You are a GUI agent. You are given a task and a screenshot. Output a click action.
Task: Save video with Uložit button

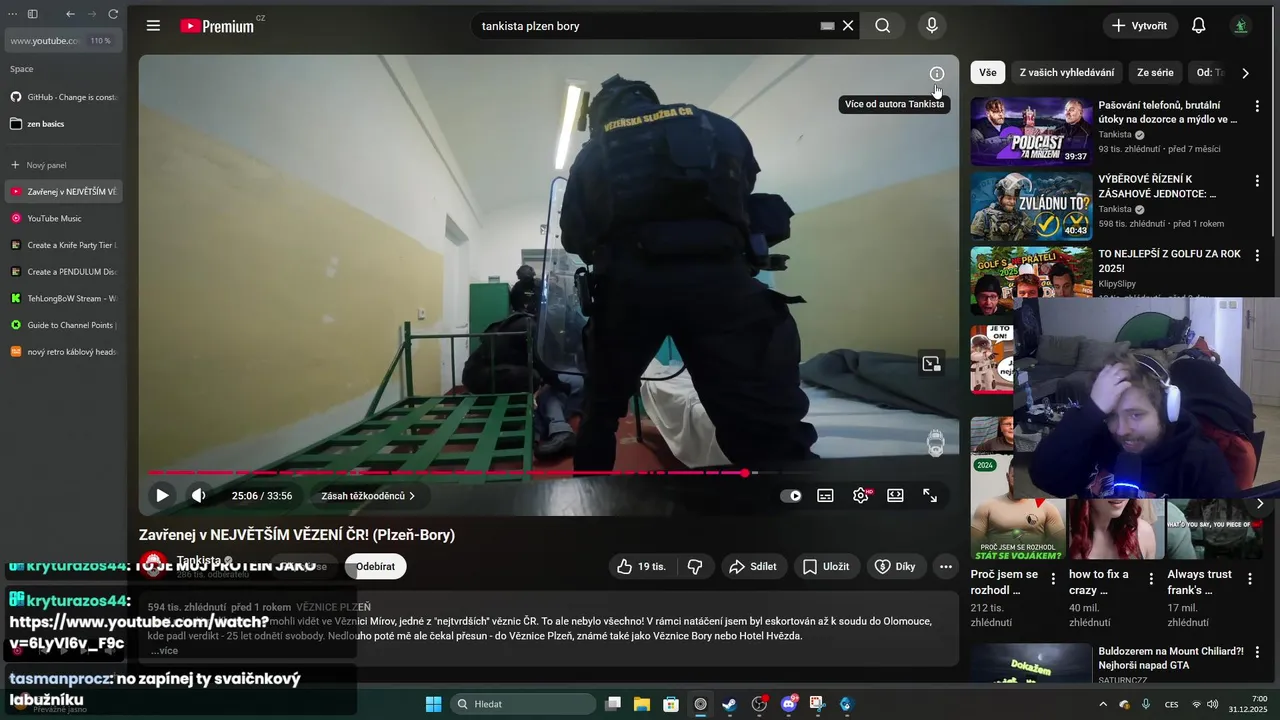(x=827, y=566)
